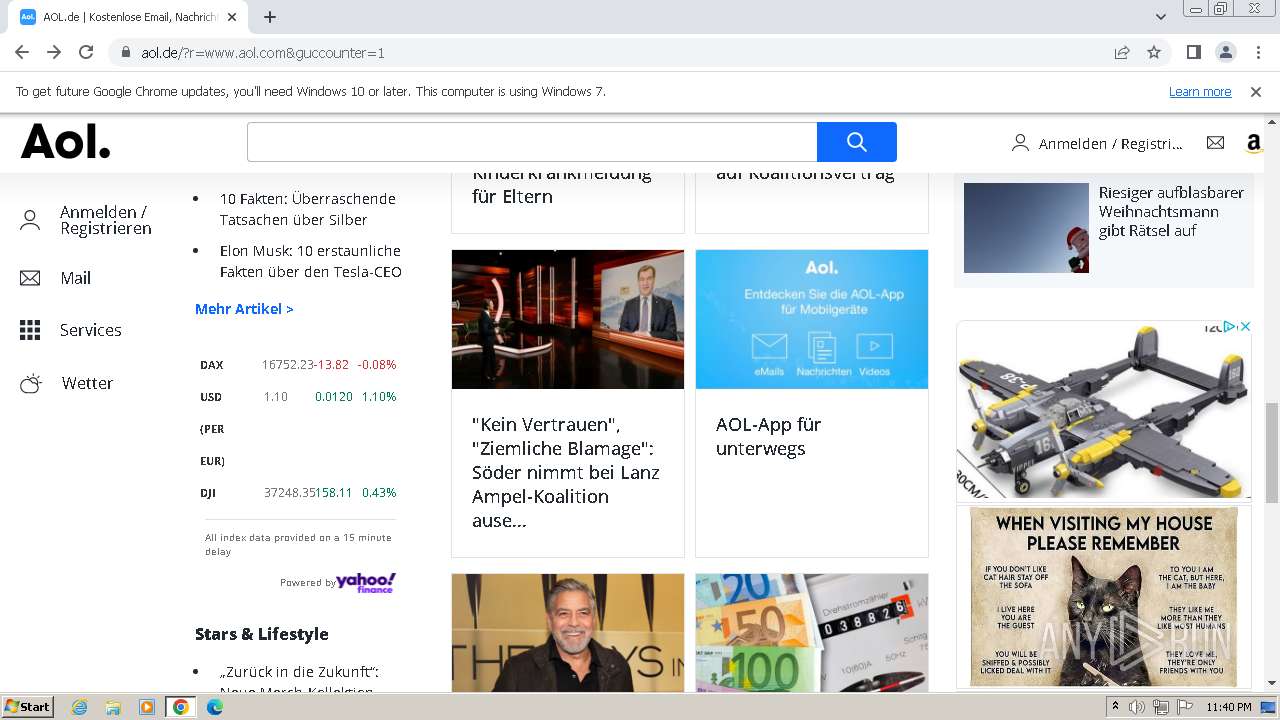Click into the AOL search field
The image size is (1280, 720).
point(532,142)
